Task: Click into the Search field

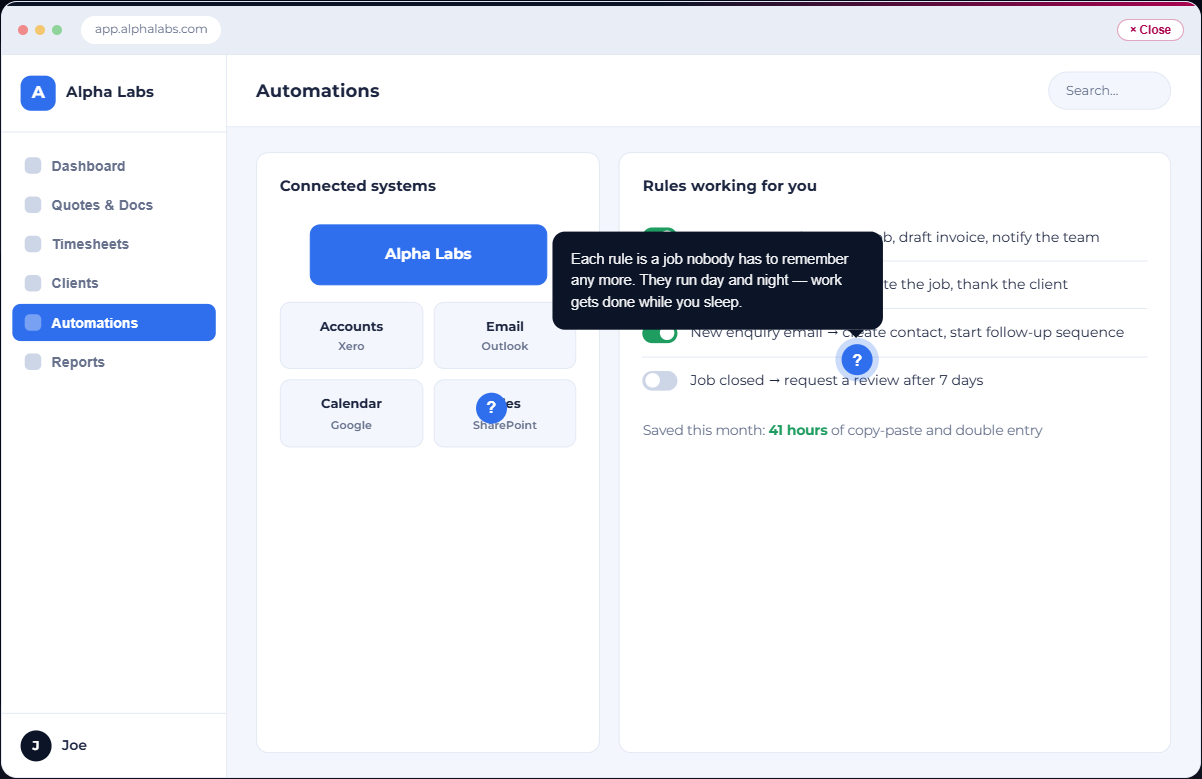Action: tap(1109, 91)
